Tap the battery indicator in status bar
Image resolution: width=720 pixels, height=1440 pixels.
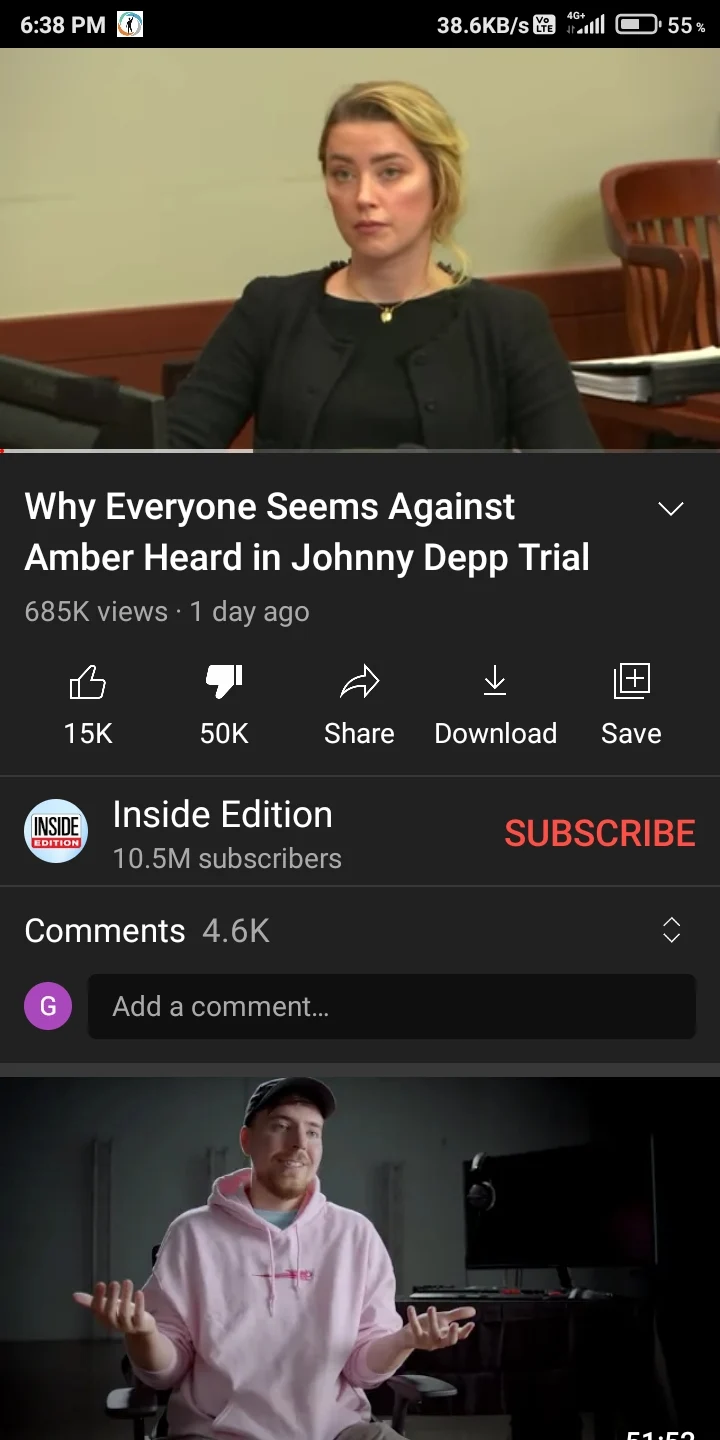[x=637, y=25]
